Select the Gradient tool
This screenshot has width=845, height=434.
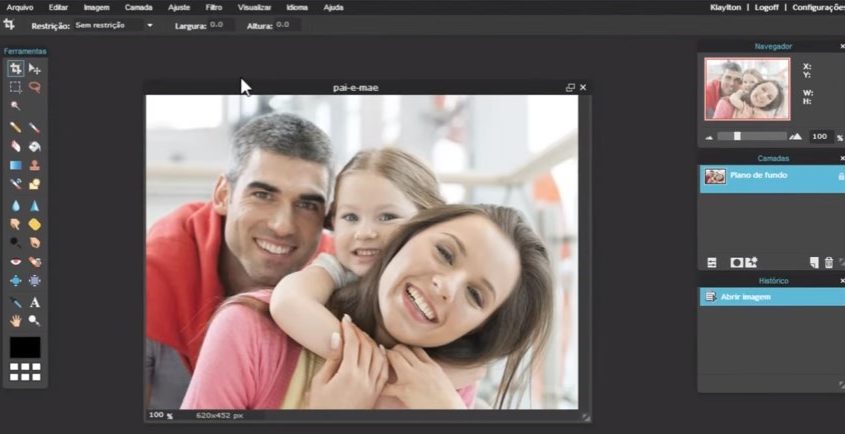click(x=15, y=165)
